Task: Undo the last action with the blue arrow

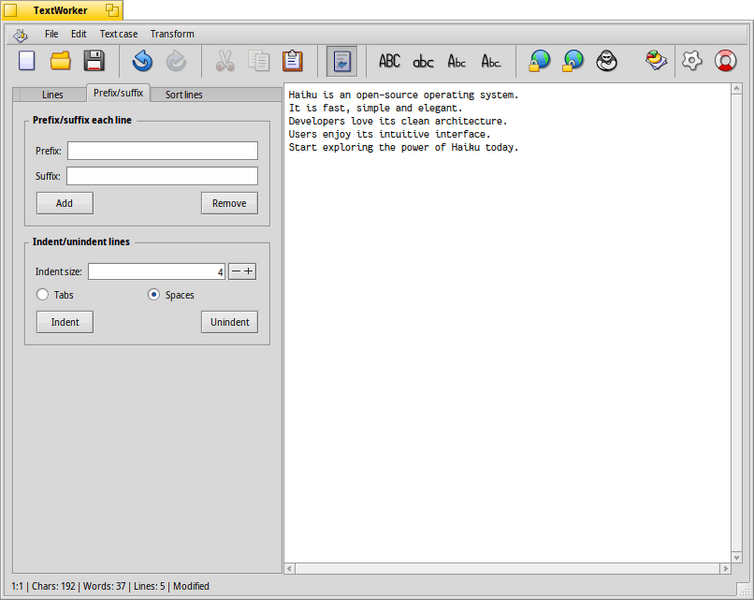Action: pyautogui.click(x=142, y=61)
